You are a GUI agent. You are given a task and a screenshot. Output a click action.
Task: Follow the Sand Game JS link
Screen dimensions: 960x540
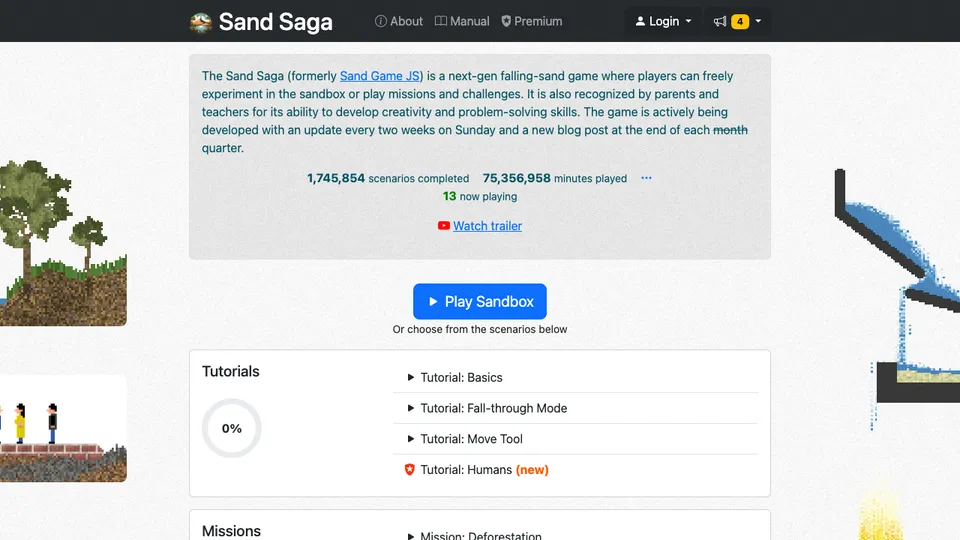click(380, 76)
